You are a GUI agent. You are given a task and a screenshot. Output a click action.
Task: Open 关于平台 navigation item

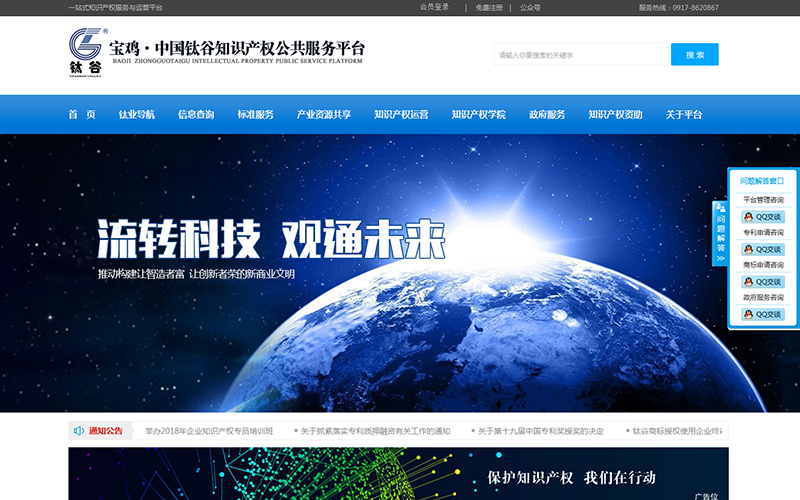click(x=684, y=115)
